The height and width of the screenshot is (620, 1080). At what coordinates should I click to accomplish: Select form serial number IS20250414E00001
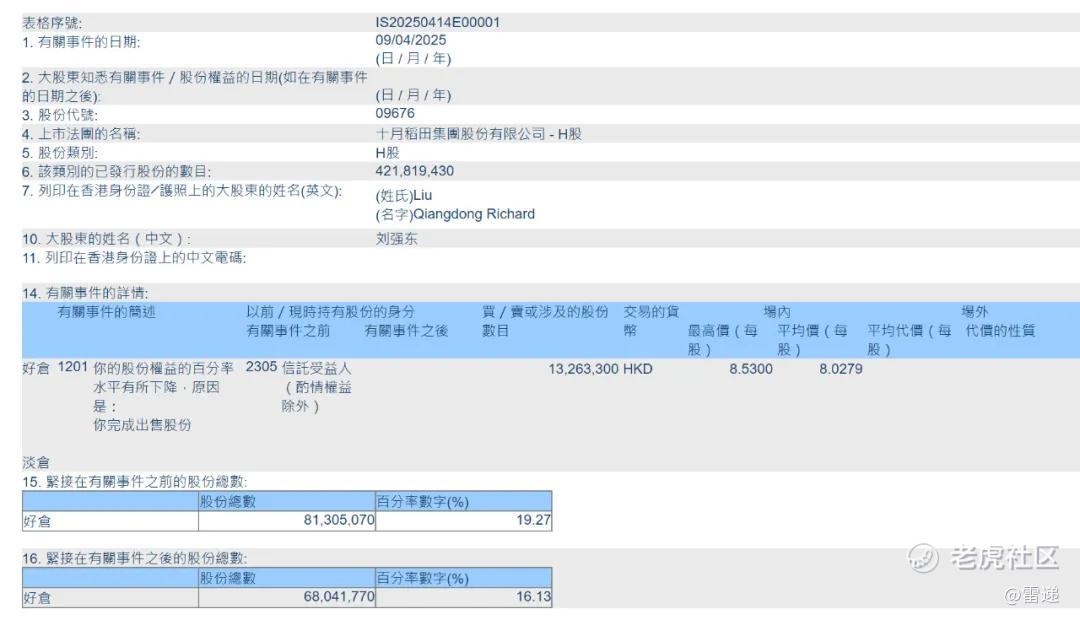point(437,22)
